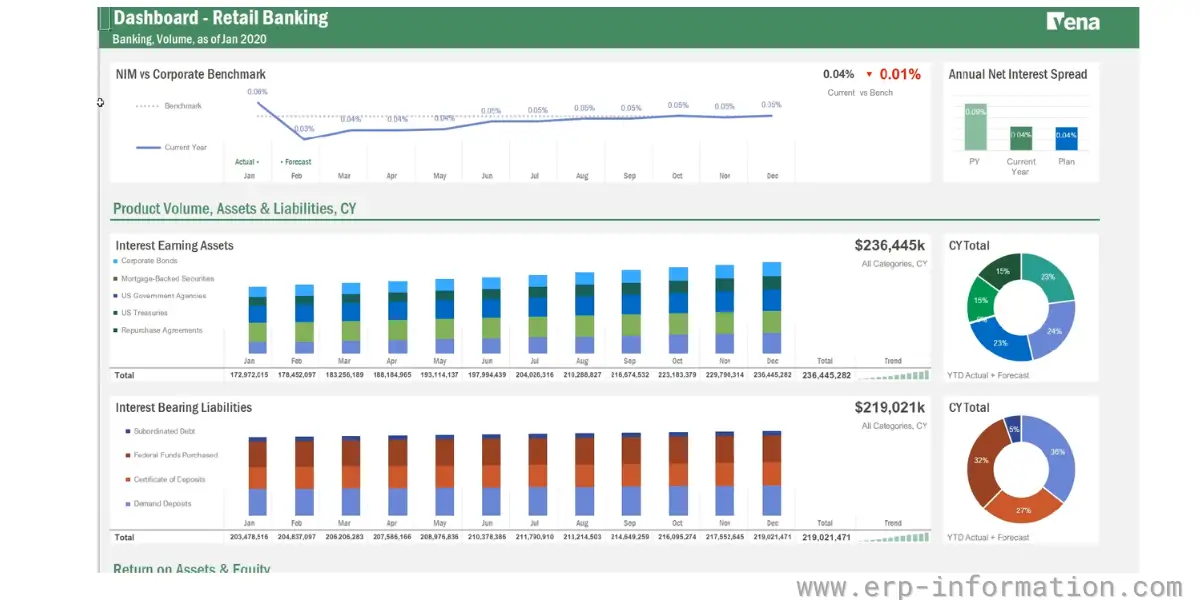This screenshot has width=1200, height=600.
Task: Click the Jan stacked bar in Interest Earning Assets
Action: (258, 320)
